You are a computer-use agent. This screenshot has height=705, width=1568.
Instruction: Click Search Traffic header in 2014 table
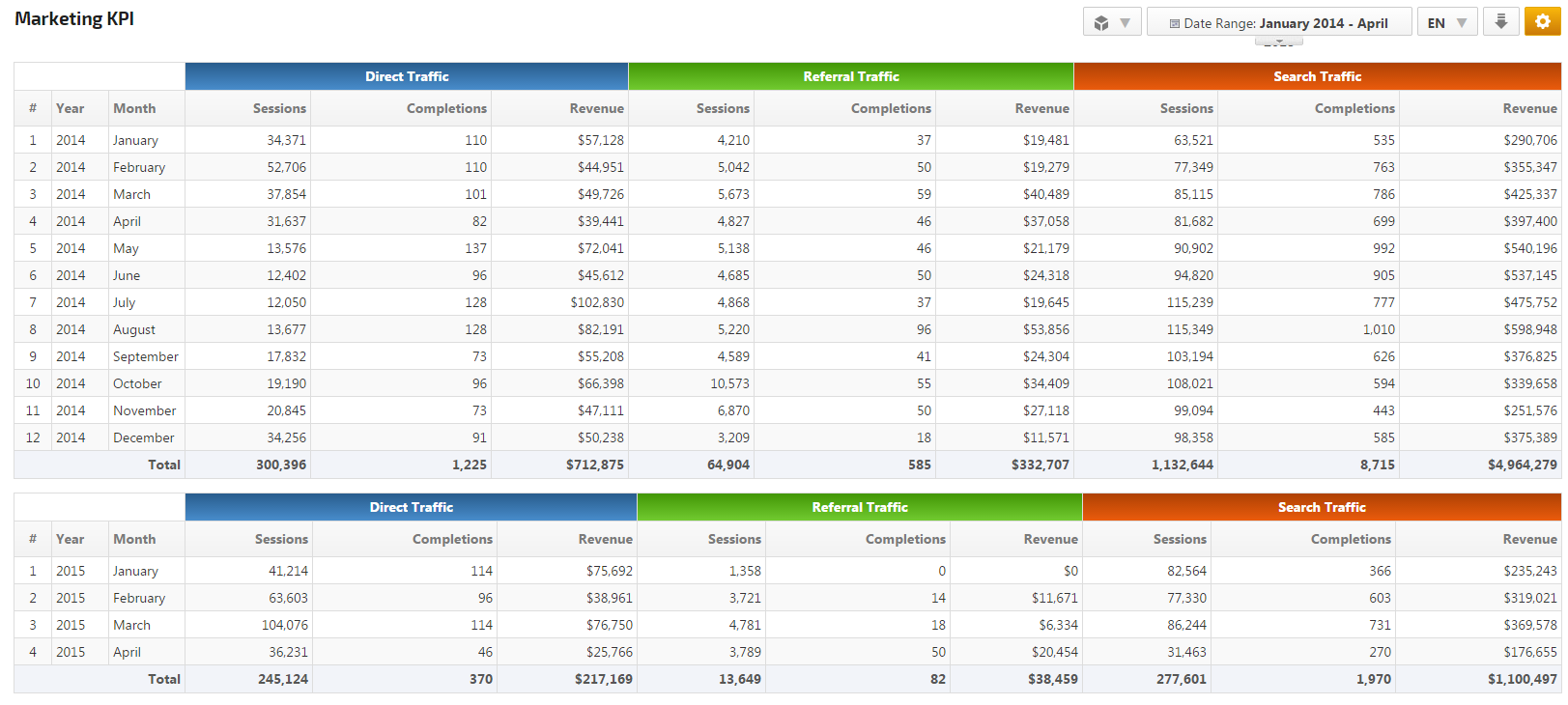click(1317, 76)
